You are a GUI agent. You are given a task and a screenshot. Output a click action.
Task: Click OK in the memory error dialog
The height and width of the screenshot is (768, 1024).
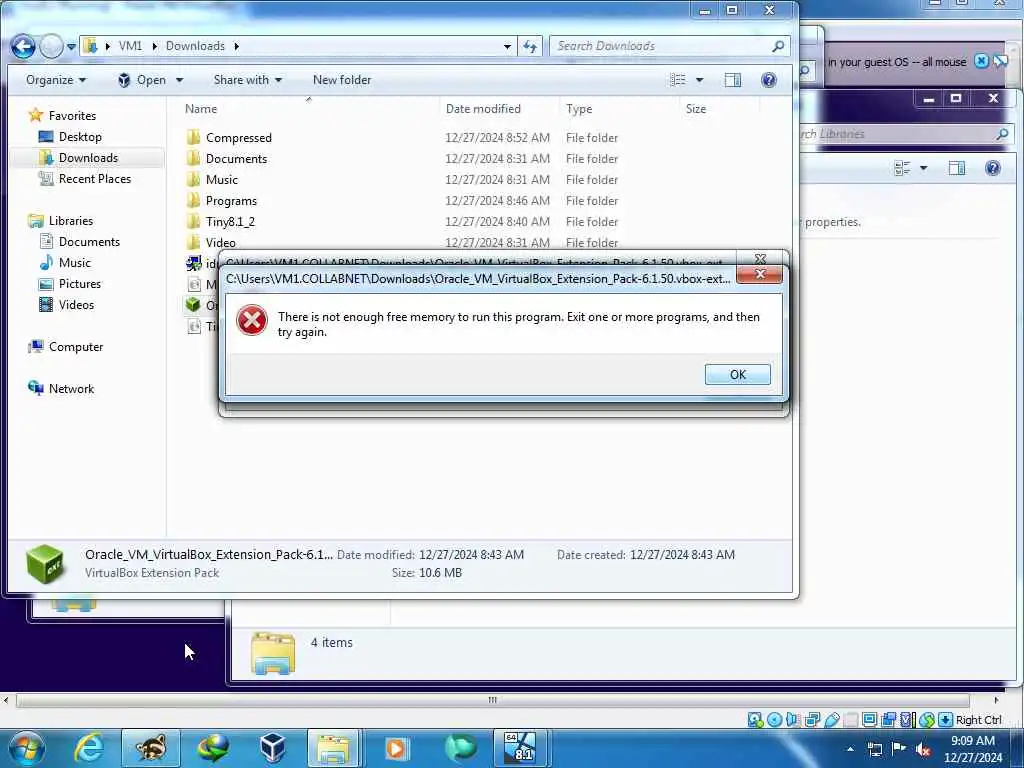[737, 374]
